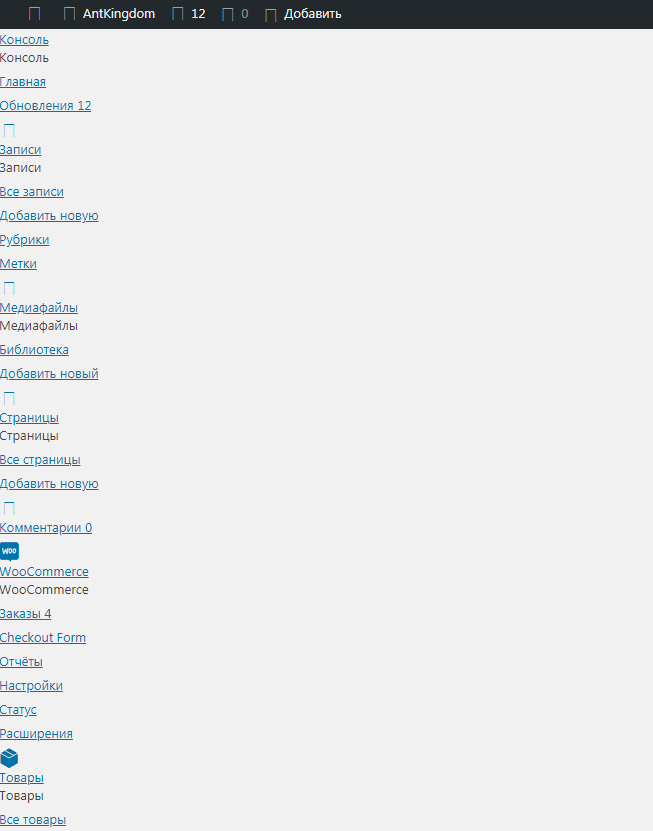Open the Все записи link
653x831 pixels.
pyautogui.click(x=32, y=191)
